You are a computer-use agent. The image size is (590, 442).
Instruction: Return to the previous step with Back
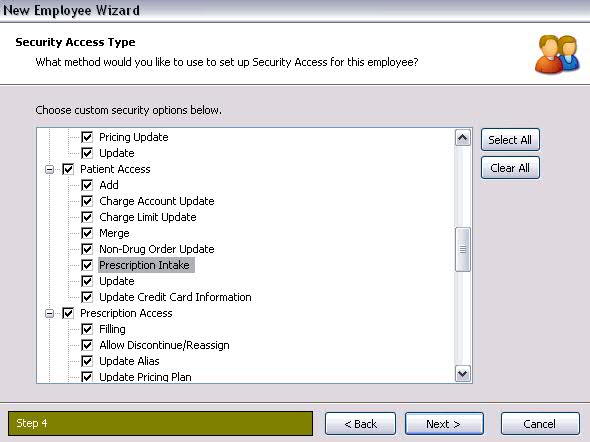pyautogui.click(x=360, y=424)
